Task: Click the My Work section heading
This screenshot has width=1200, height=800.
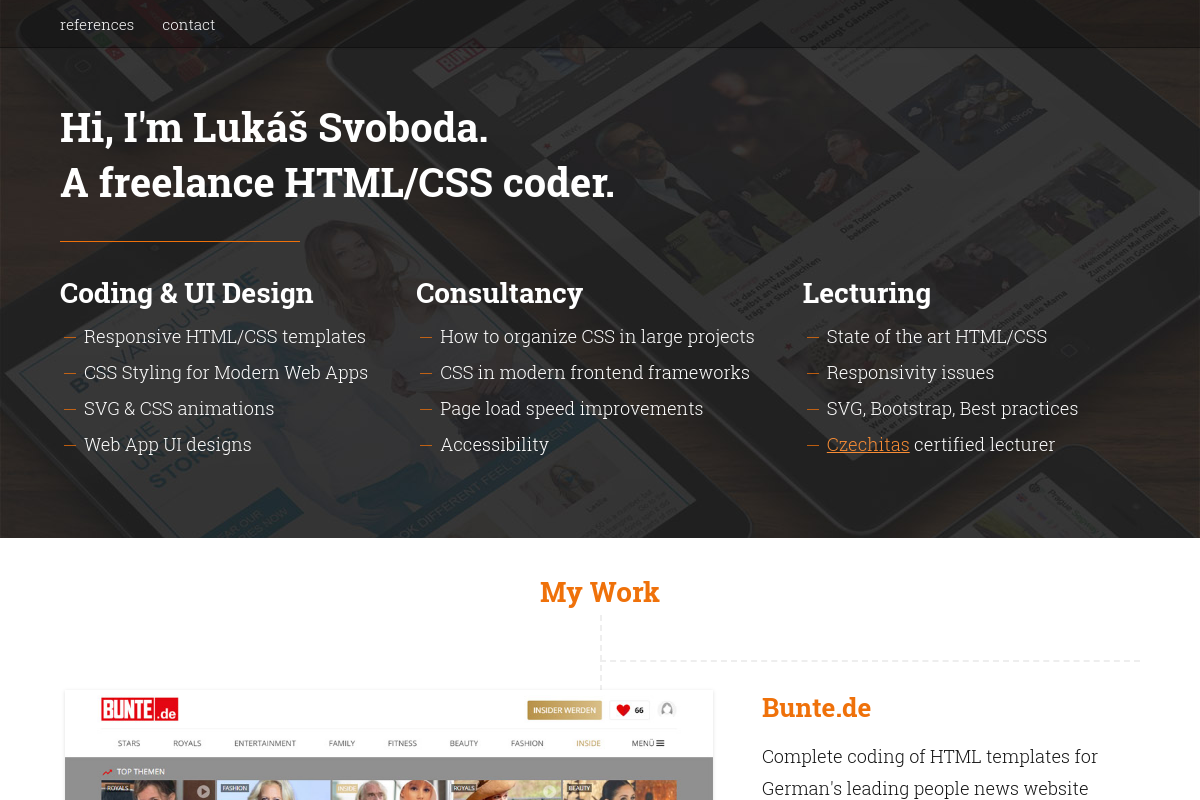Action: click(599, 592)
